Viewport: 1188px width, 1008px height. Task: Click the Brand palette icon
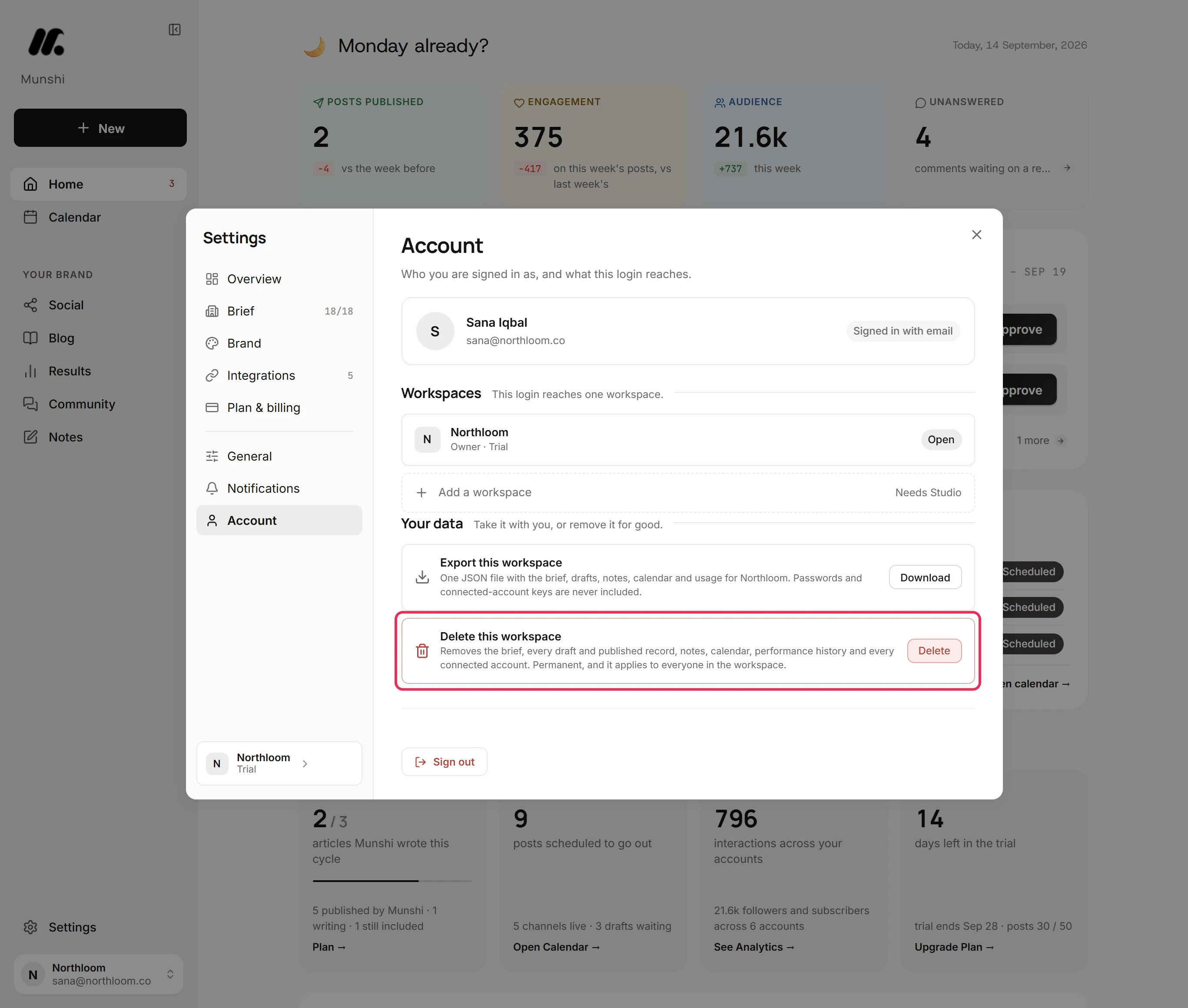212,343
